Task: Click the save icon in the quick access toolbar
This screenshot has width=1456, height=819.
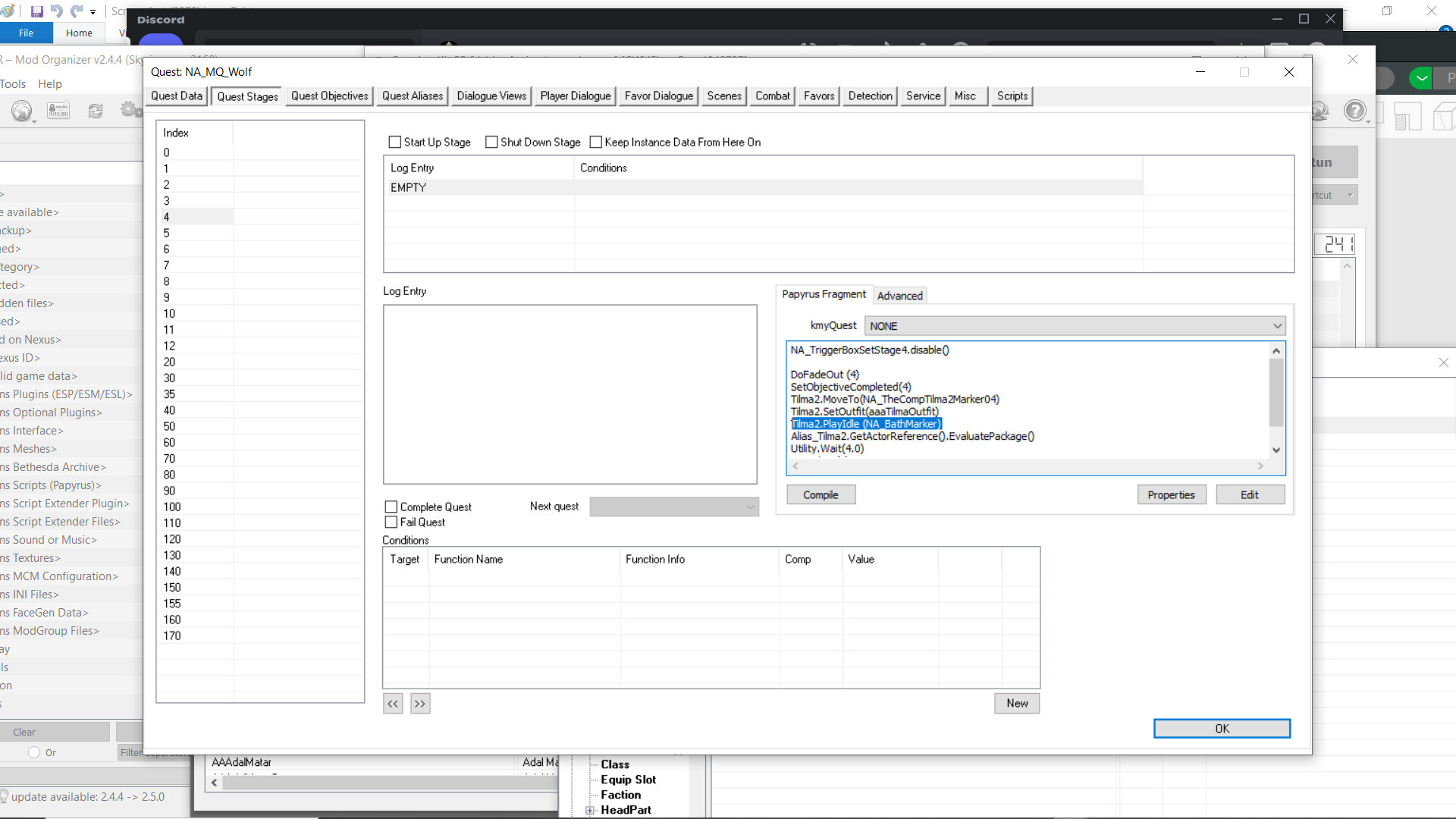Action: [36, 11]
